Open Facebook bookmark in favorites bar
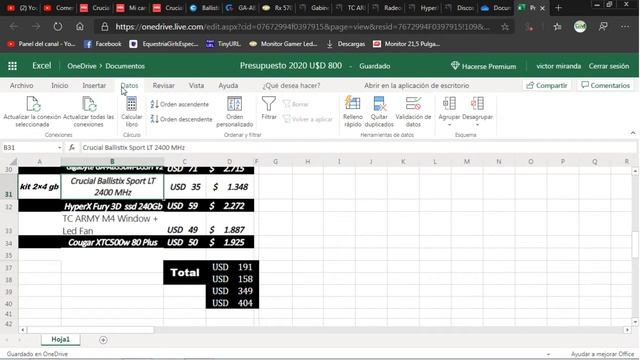This screenshot has width=640, height=360. [x=103, y=44]
